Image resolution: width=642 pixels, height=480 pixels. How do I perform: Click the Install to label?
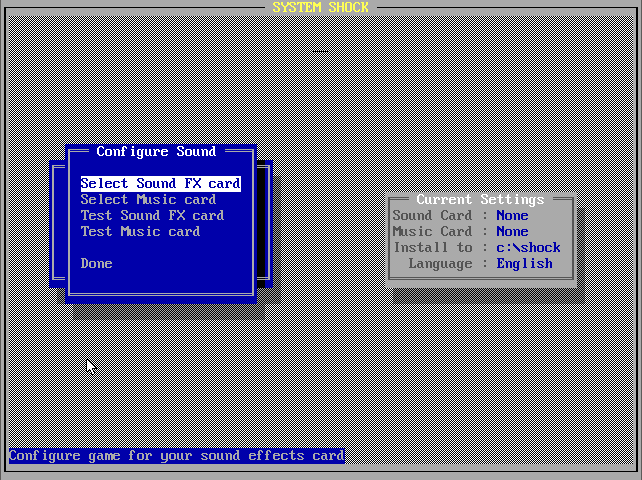(433, 248)
